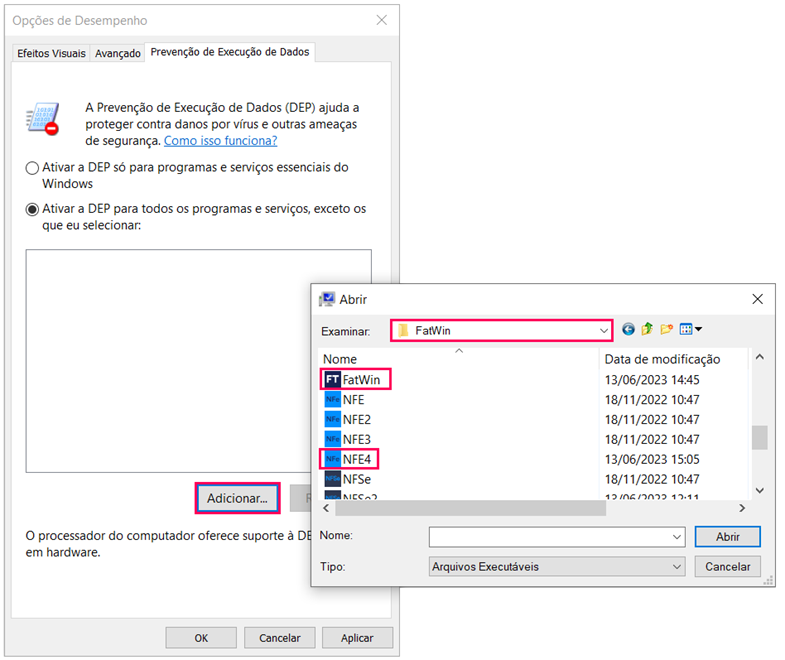Switch to the Efeitos Visuais tab
Viewport: 785px width, 660px height.
[52, 53]
